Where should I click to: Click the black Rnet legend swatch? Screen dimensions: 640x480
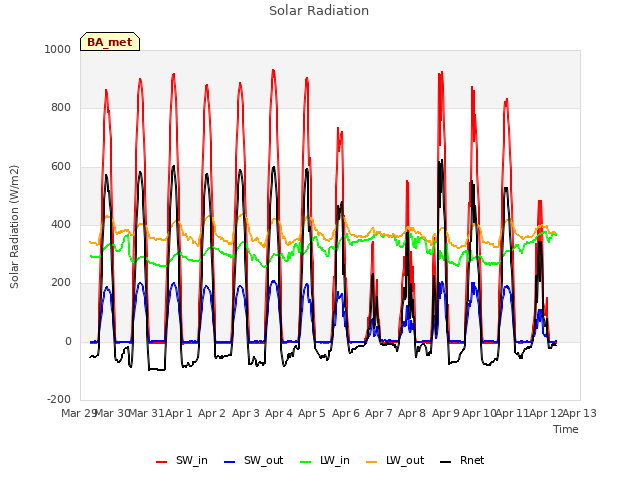pyautogui.click(x=446, y=462)
